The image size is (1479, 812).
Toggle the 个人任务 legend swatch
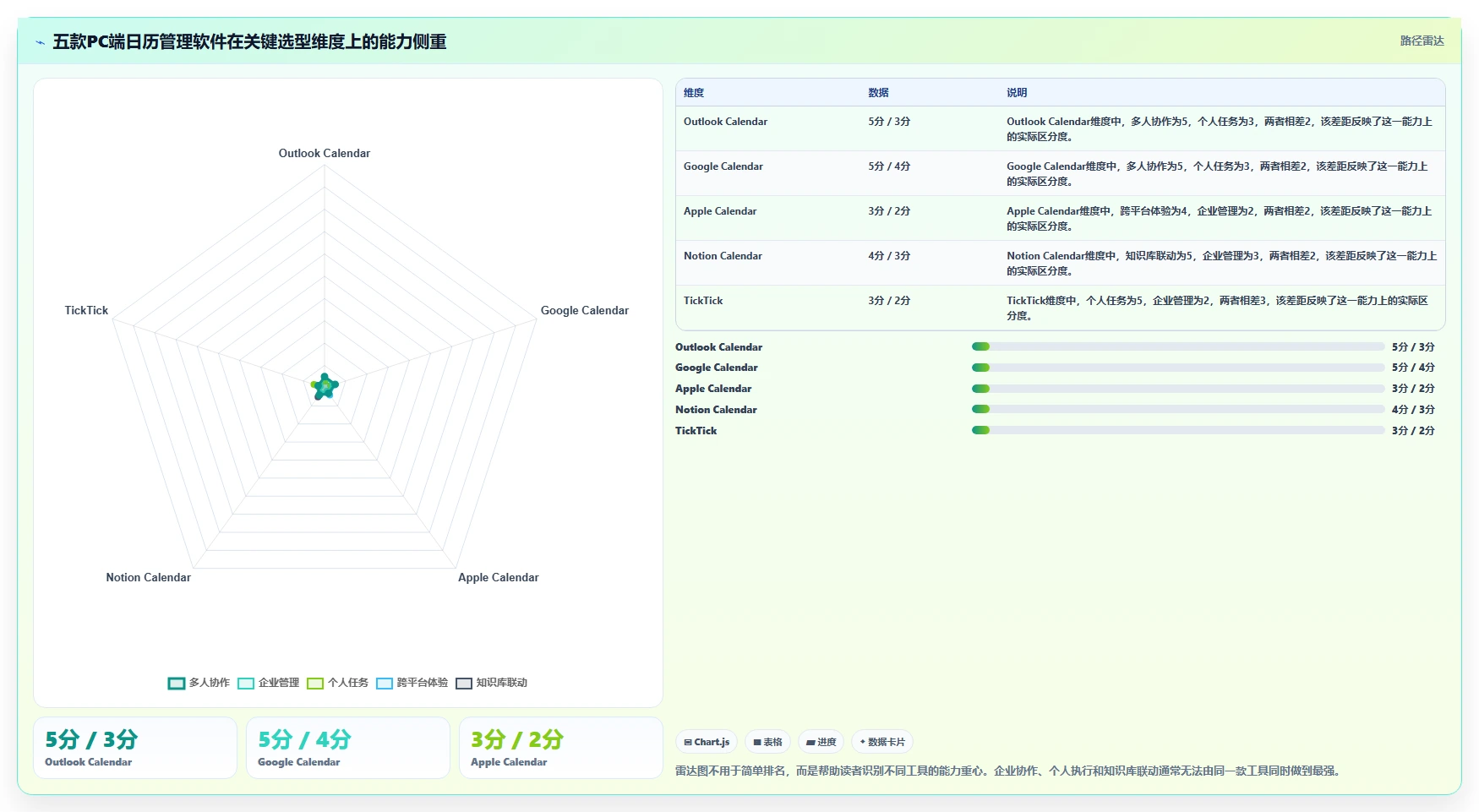click(315, 684)
